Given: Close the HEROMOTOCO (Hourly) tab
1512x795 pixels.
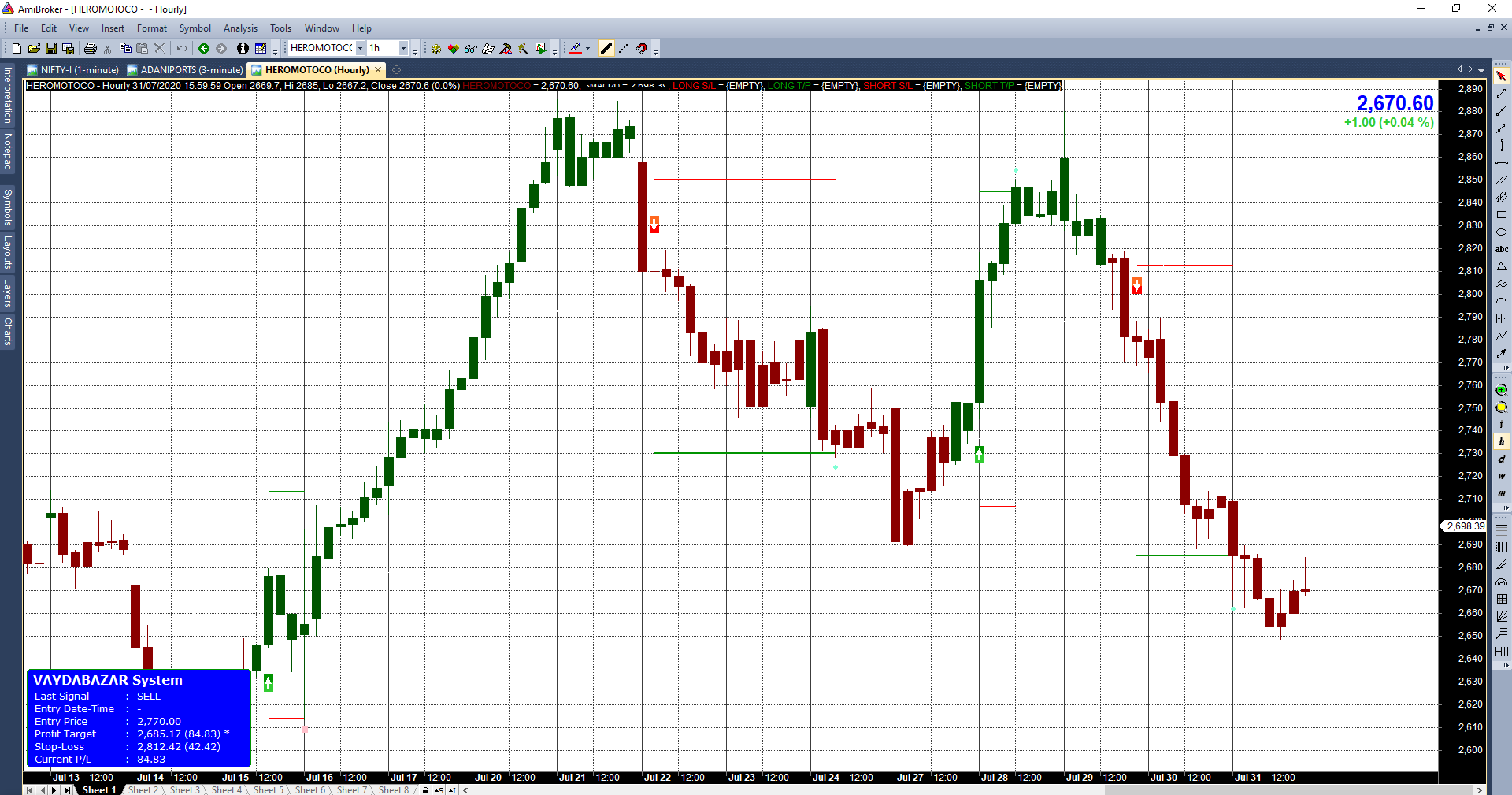Looking at the screenshot, I should click(x=378, y=70).
